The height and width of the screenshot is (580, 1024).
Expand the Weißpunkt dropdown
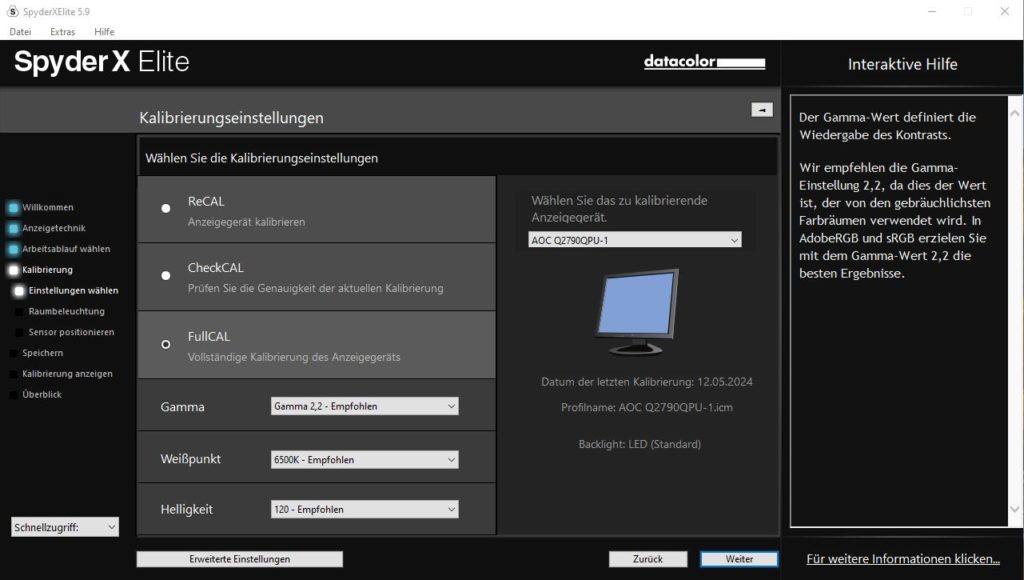pyautogui.click(x=364, y=460)
